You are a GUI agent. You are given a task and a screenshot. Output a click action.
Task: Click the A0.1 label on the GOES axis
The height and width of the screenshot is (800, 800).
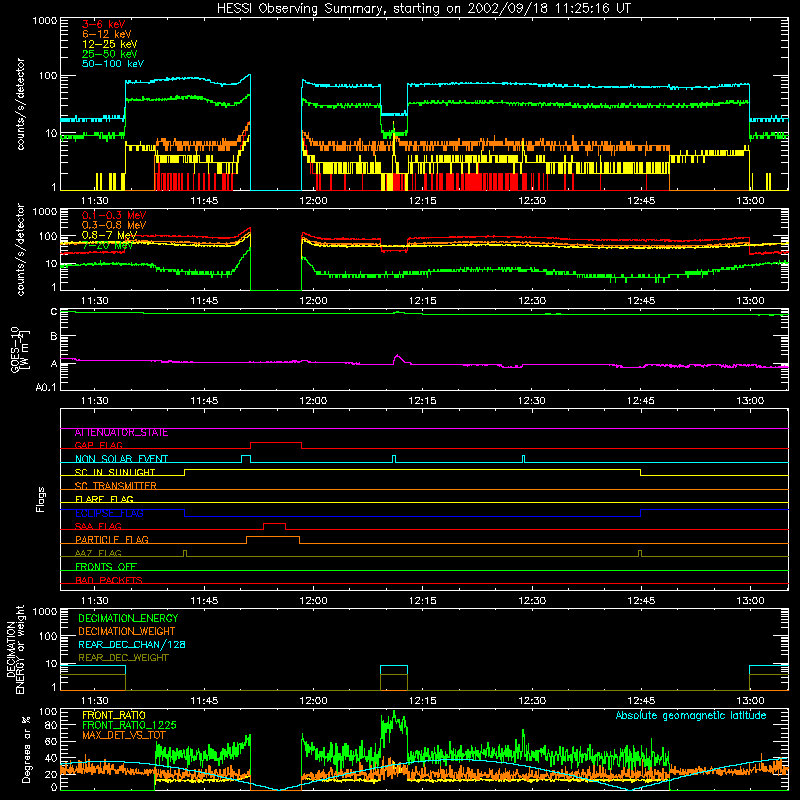46,387
